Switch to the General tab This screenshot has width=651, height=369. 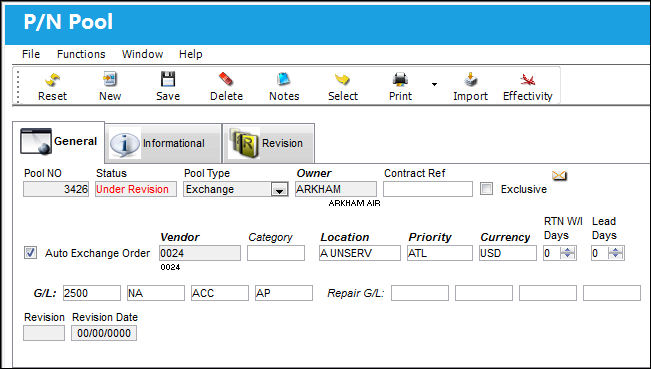tap(59, 142)
